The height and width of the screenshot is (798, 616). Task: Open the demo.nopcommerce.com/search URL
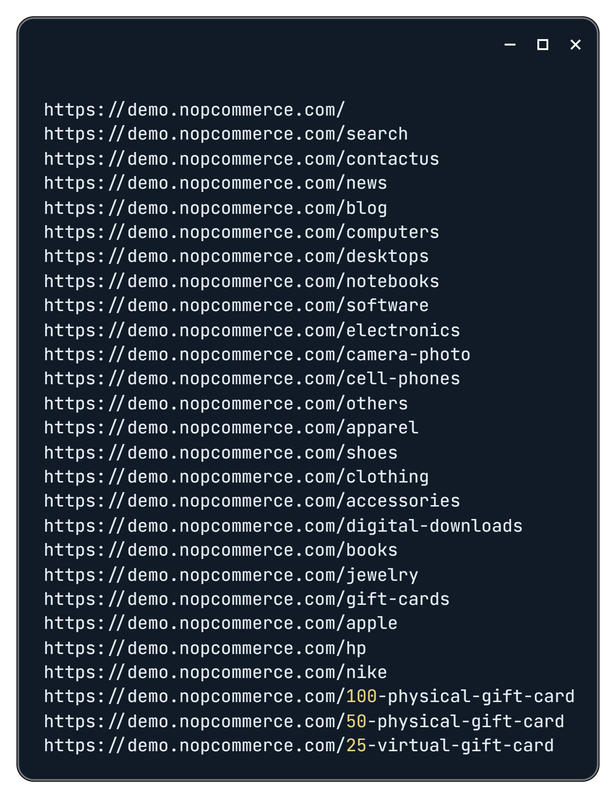(226, 134)
